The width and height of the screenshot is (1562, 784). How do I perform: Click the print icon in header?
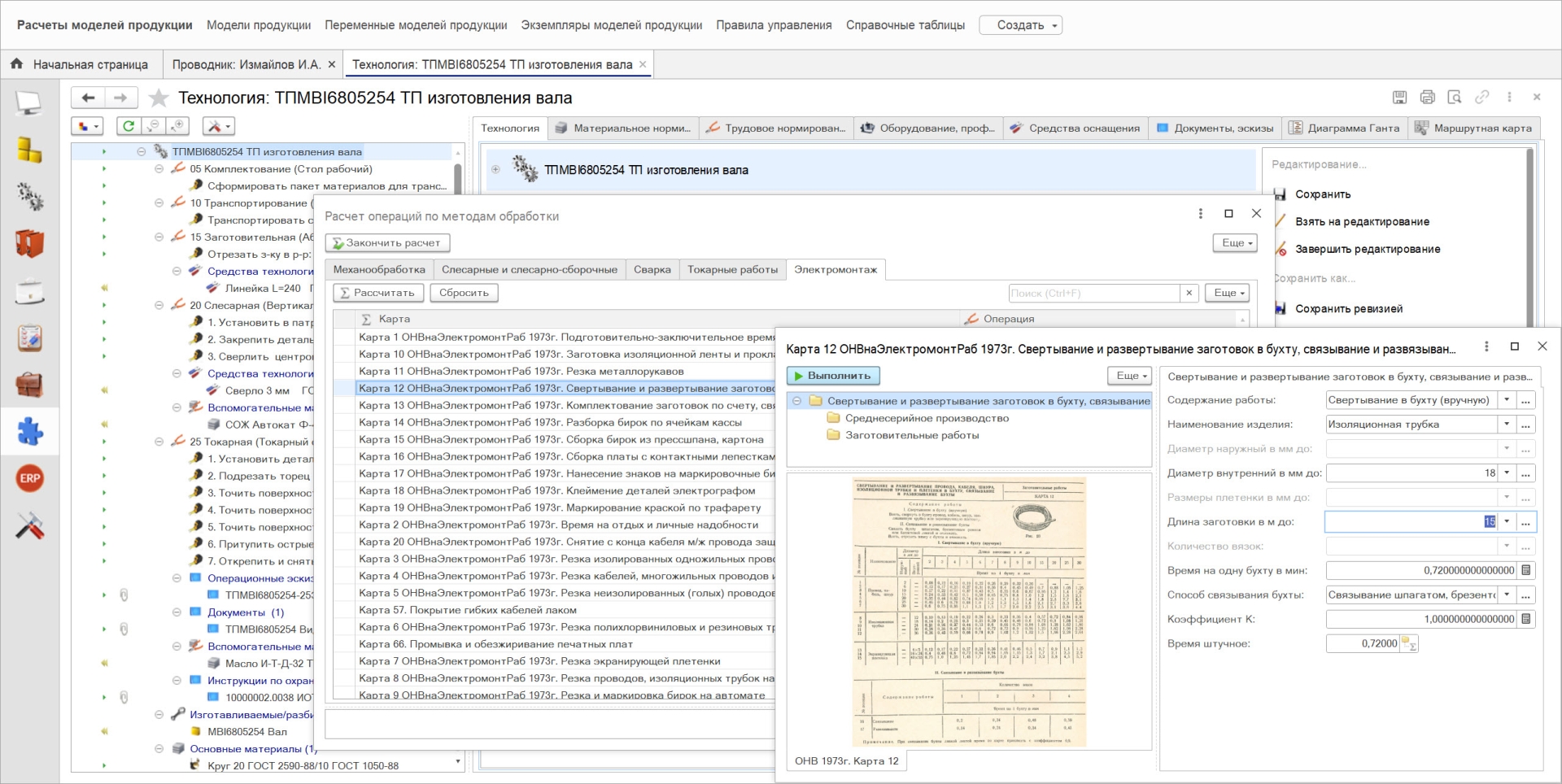(1427, 98)
